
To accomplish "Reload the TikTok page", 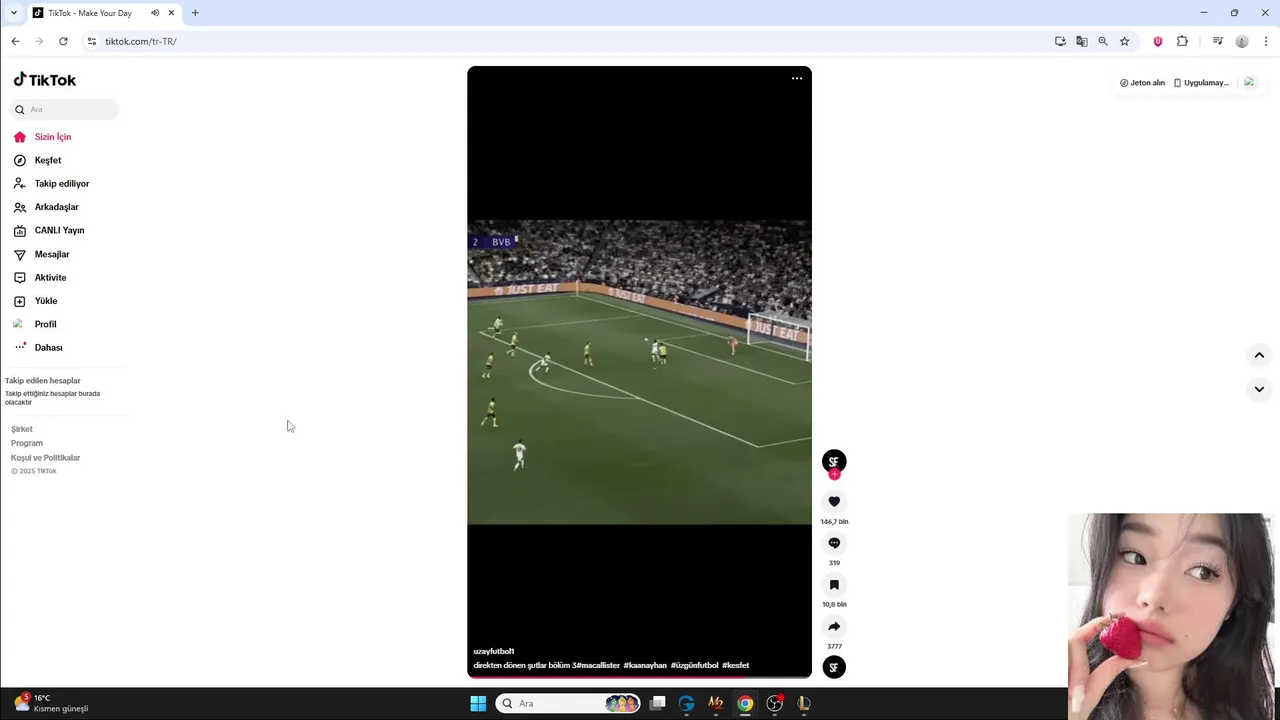I will tap(63, 41).
